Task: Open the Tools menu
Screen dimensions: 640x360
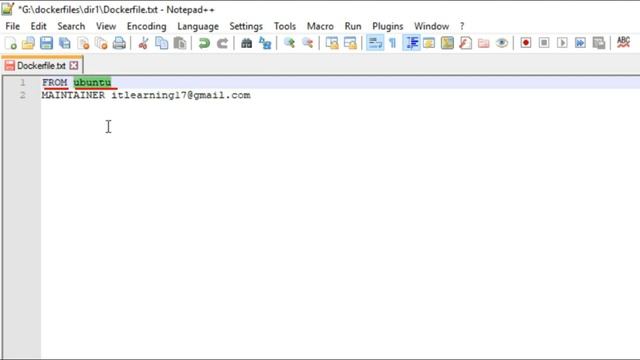Action: pos(285,26)
